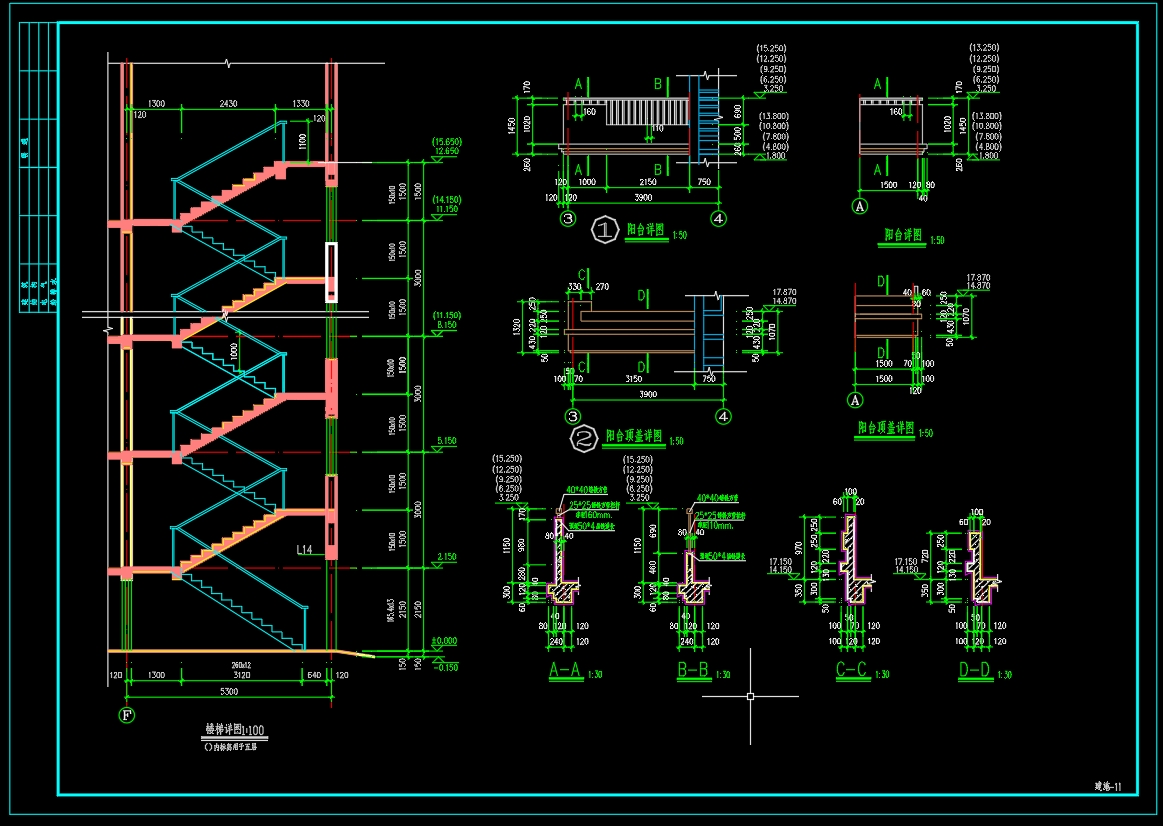Select '阳台顶盖详图' title beside hexagon 2
This screenshot has height=826, width=1163.
(x=635, y=436)
